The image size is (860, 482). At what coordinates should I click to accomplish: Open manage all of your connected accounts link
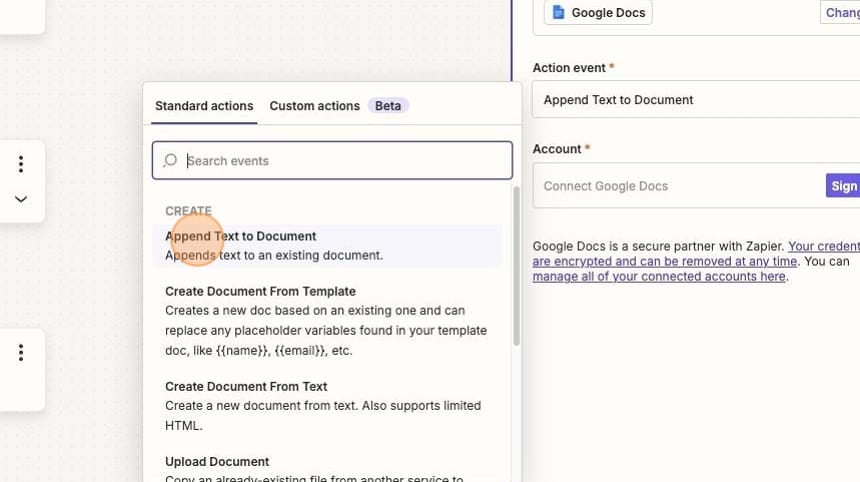click(x=659, y=276)
